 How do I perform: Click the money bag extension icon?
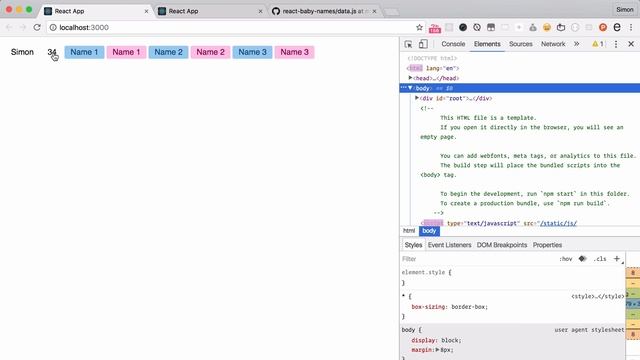pos(533,27)
